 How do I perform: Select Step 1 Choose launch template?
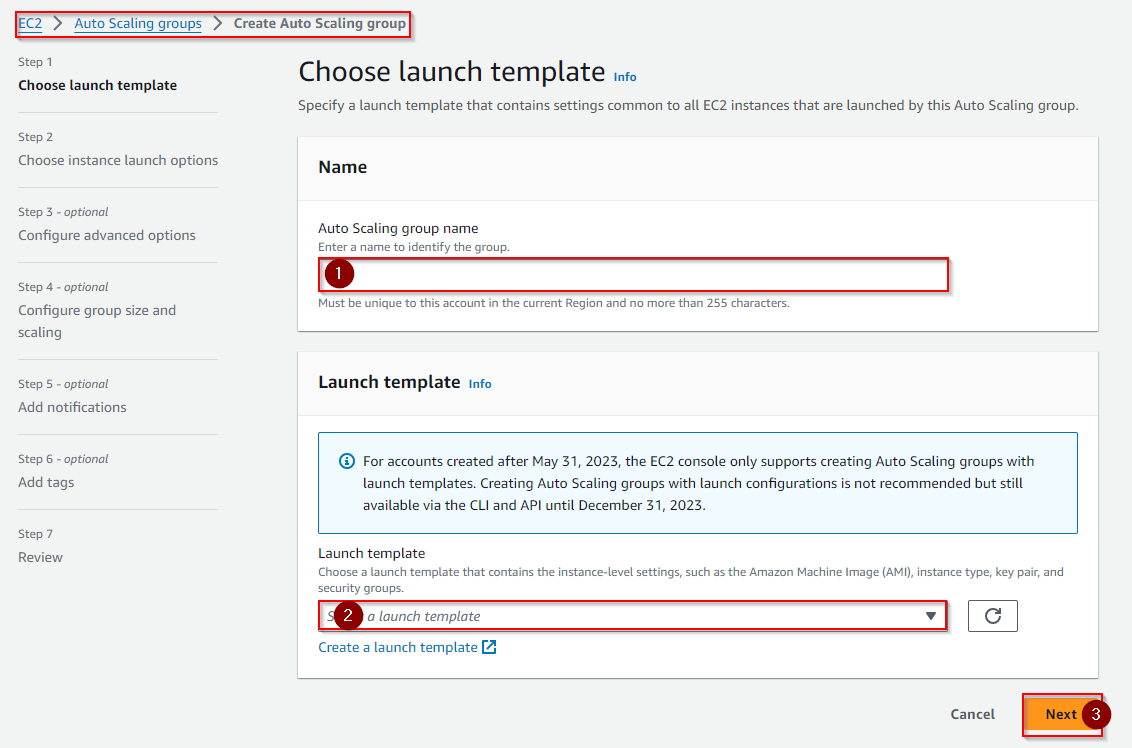point(97,85)
